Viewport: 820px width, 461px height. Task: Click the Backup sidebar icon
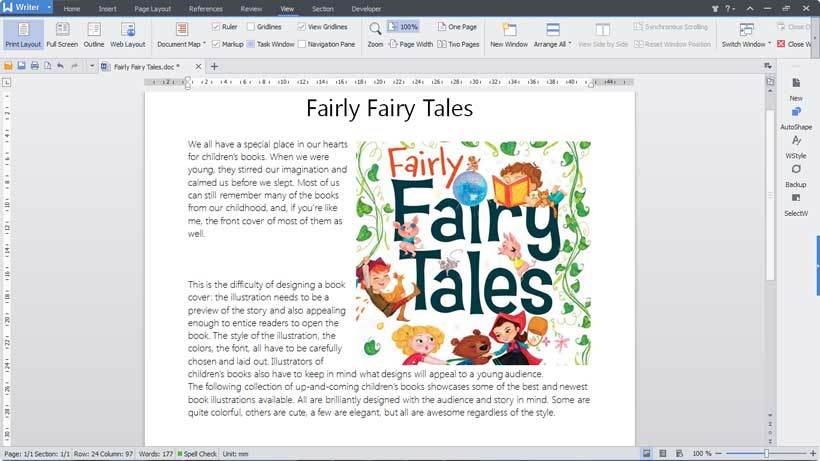coord(796,169)
